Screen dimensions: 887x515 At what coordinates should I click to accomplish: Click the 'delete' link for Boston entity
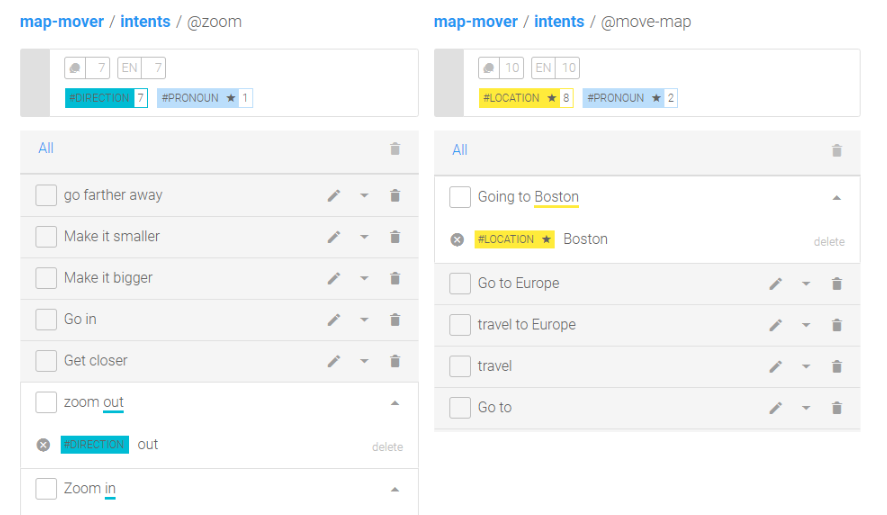[829, 242]
